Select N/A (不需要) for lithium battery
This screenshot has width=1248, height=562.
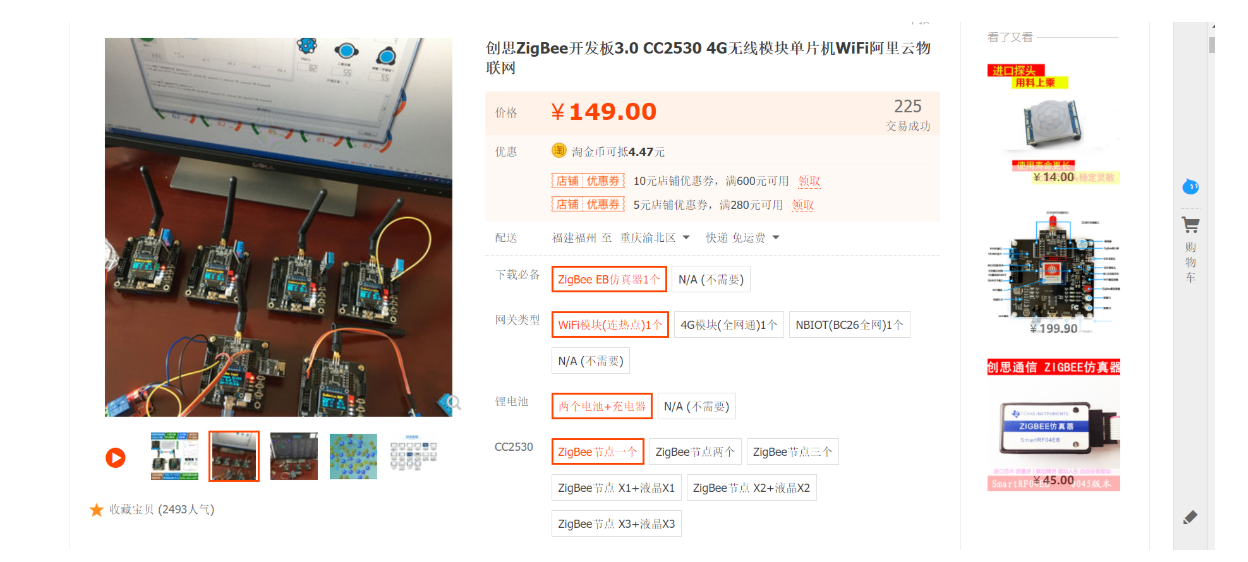point(696,407)
